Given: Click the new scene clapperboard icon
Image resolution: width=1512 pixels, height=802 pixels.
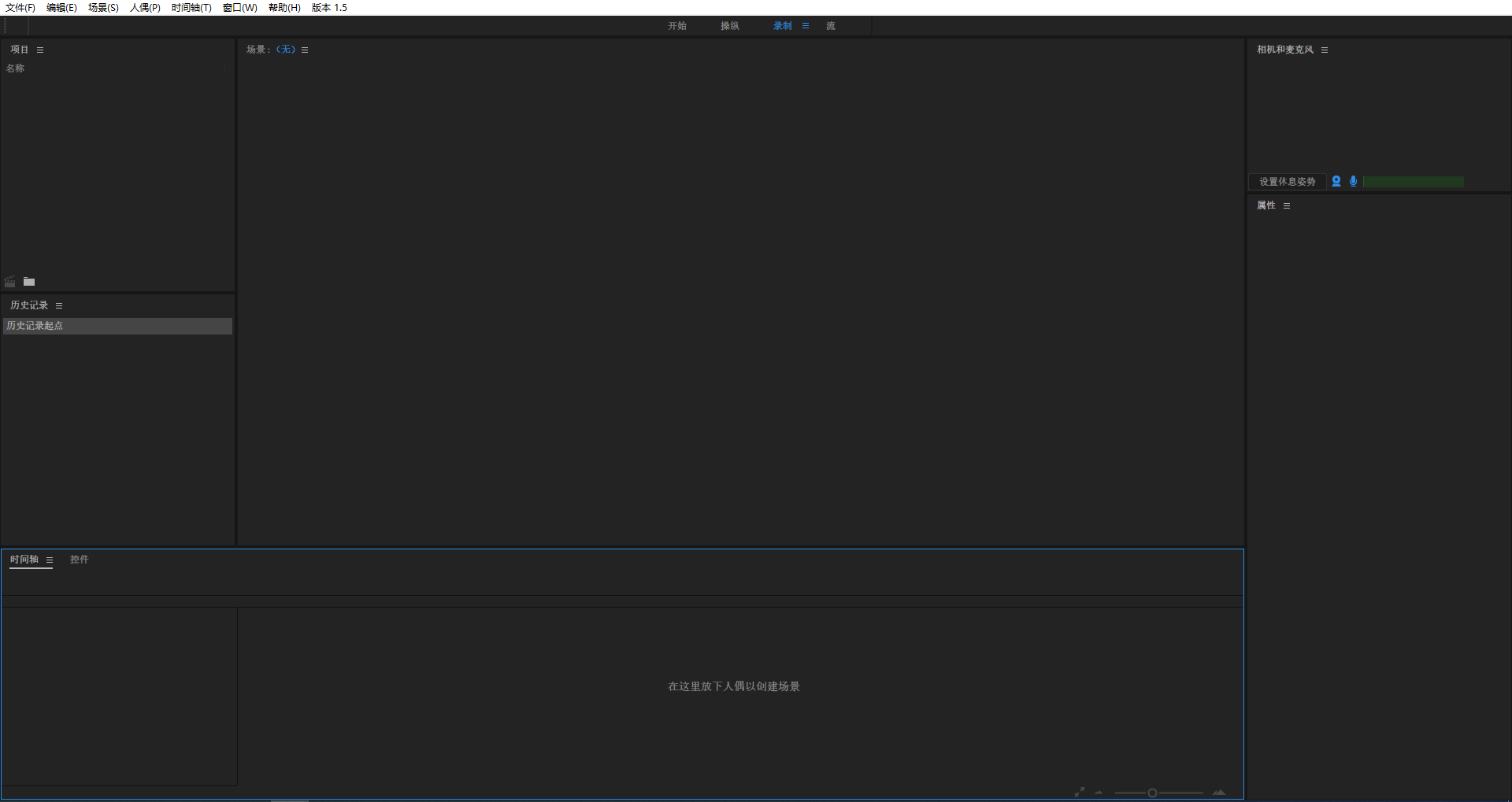Looking at the screenshot, I should 10,282.
